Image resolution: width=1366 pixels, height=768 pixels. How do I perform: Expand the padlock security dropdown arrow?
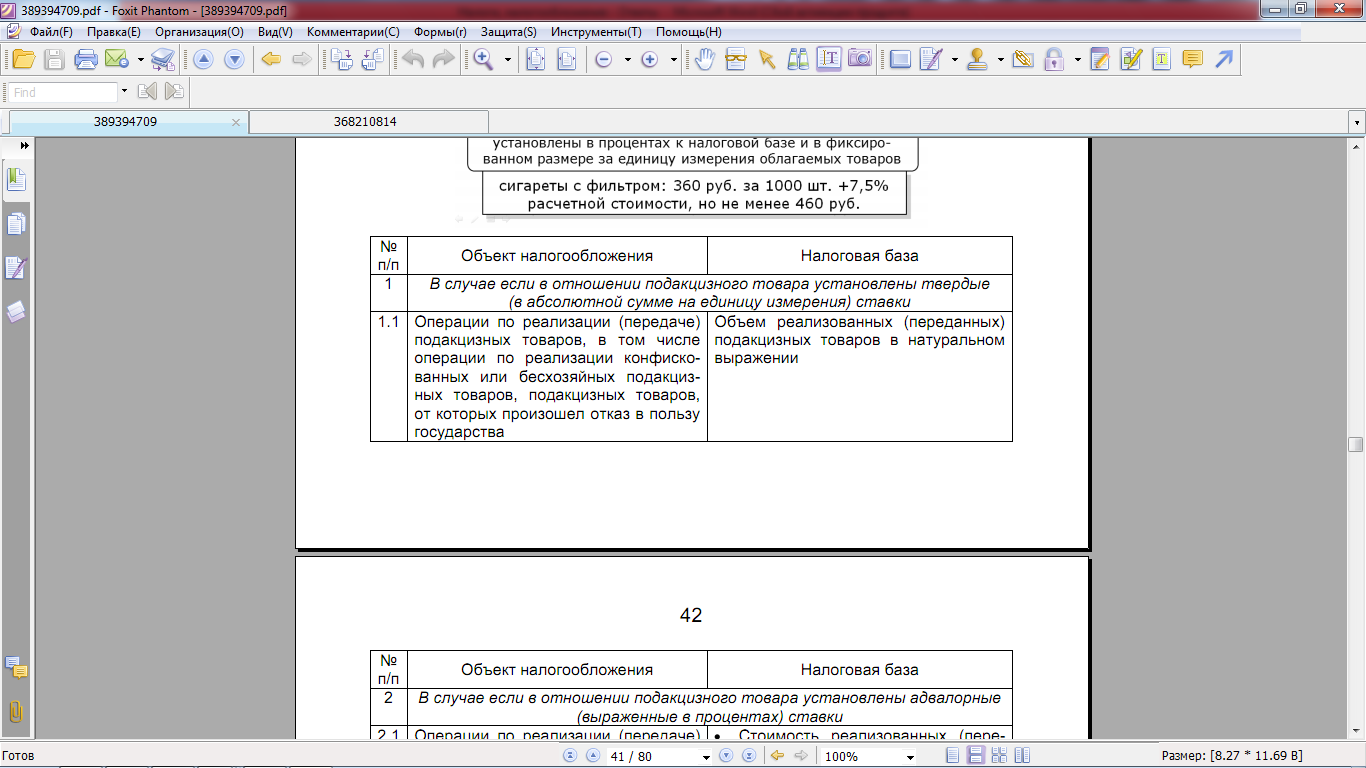(1077, 60)
